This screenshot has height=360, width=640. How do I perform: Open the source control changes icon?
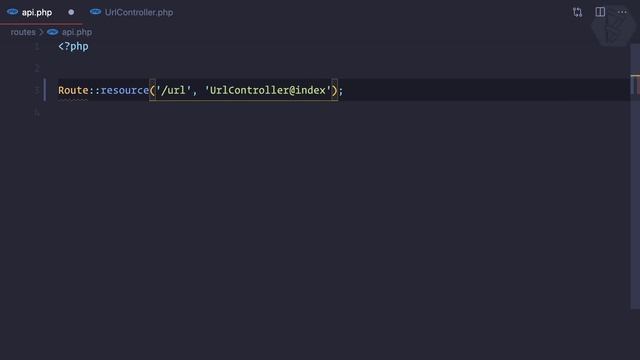tap(577, 12)
